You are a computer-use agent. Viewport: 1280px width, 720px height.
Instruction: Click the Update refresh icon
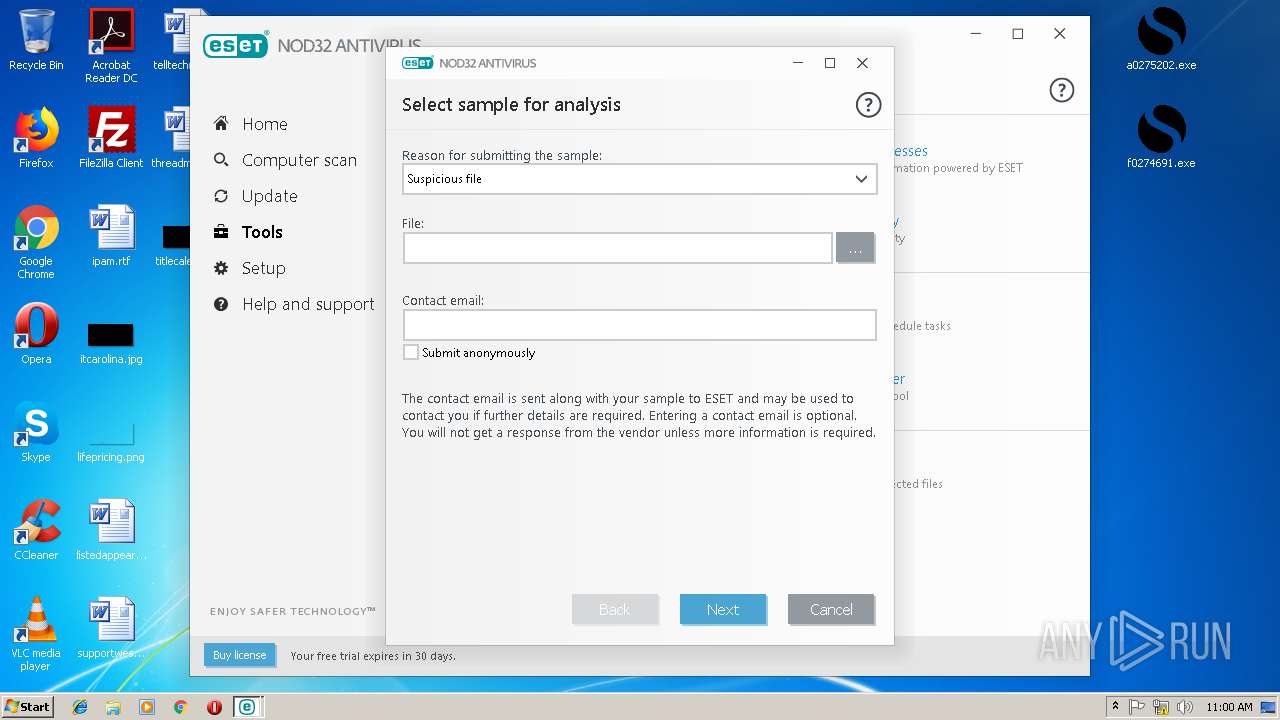coord(221,196)
